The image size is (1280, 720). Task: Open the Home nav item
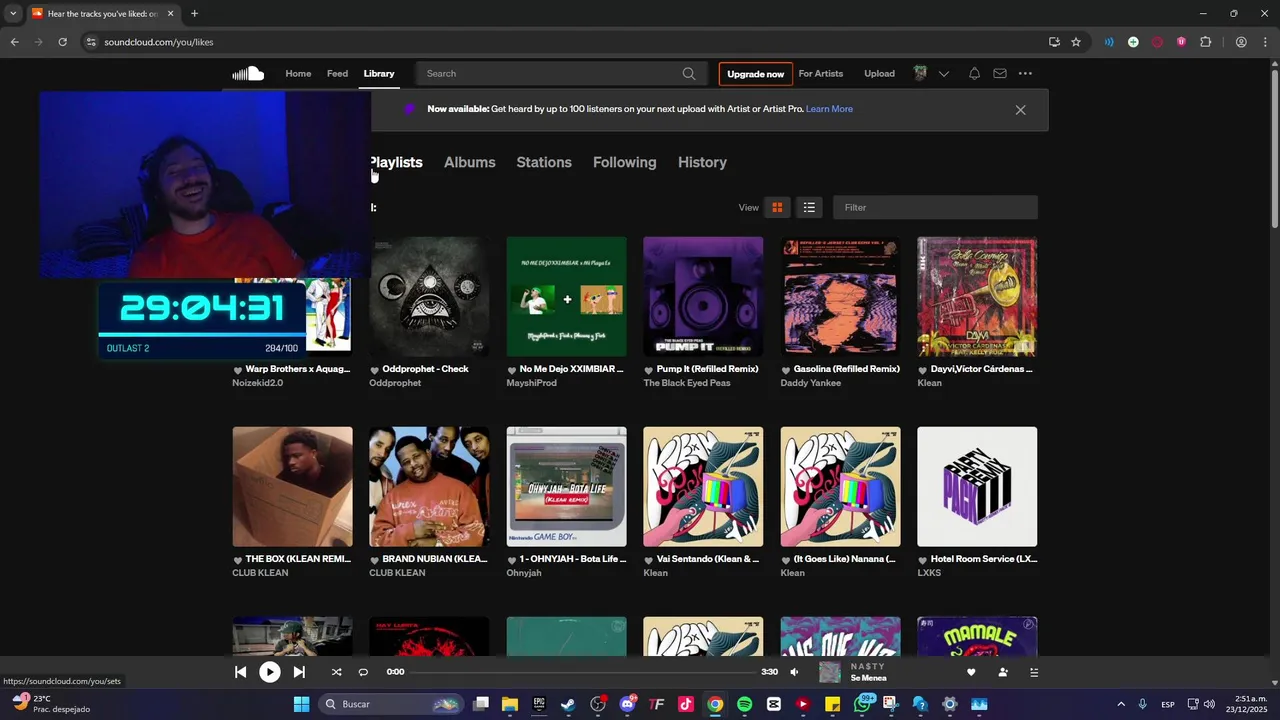[x=298, y=73]
